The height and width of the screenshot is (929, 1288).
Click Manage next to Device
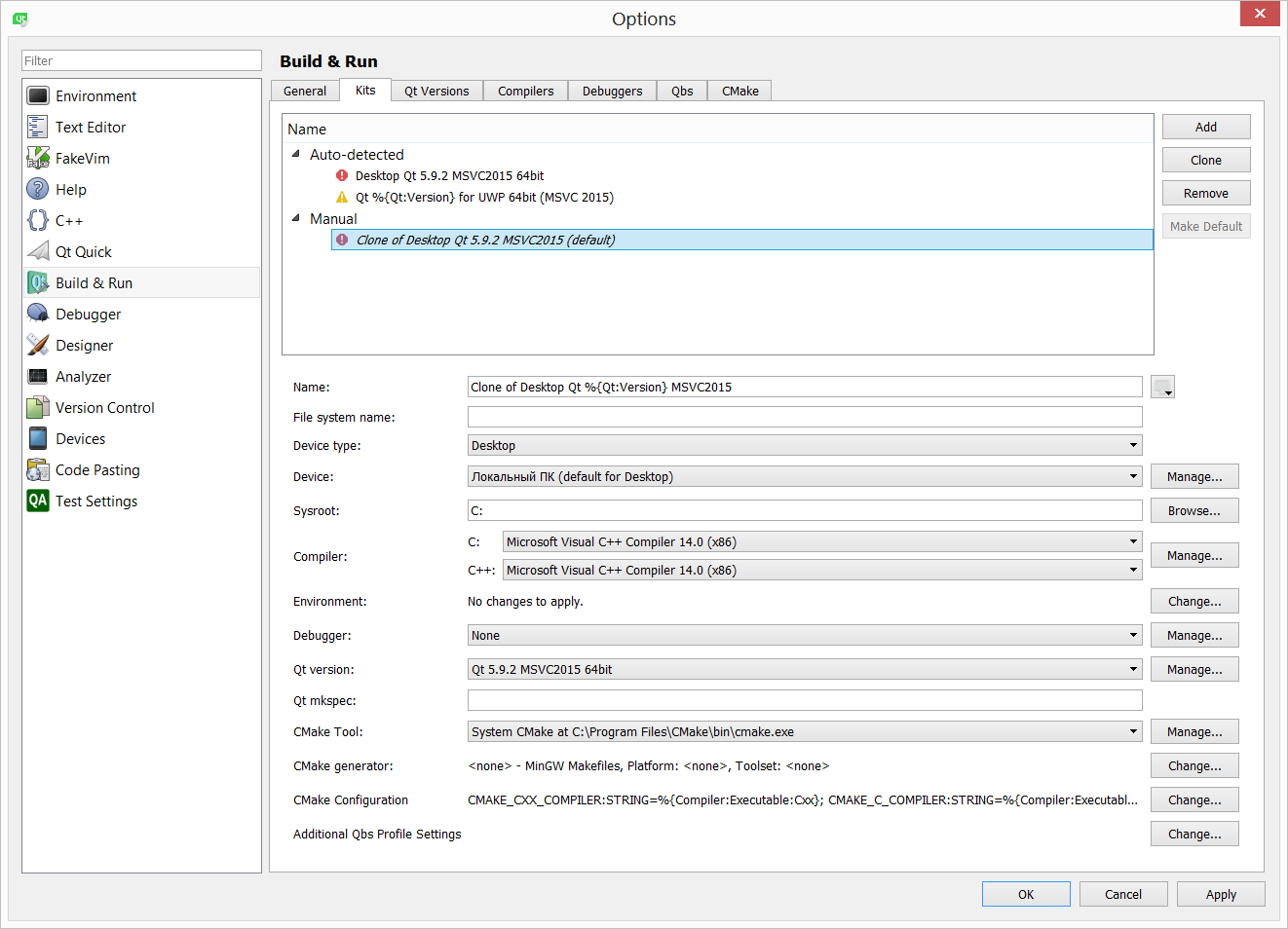[x=1194, y=476]
